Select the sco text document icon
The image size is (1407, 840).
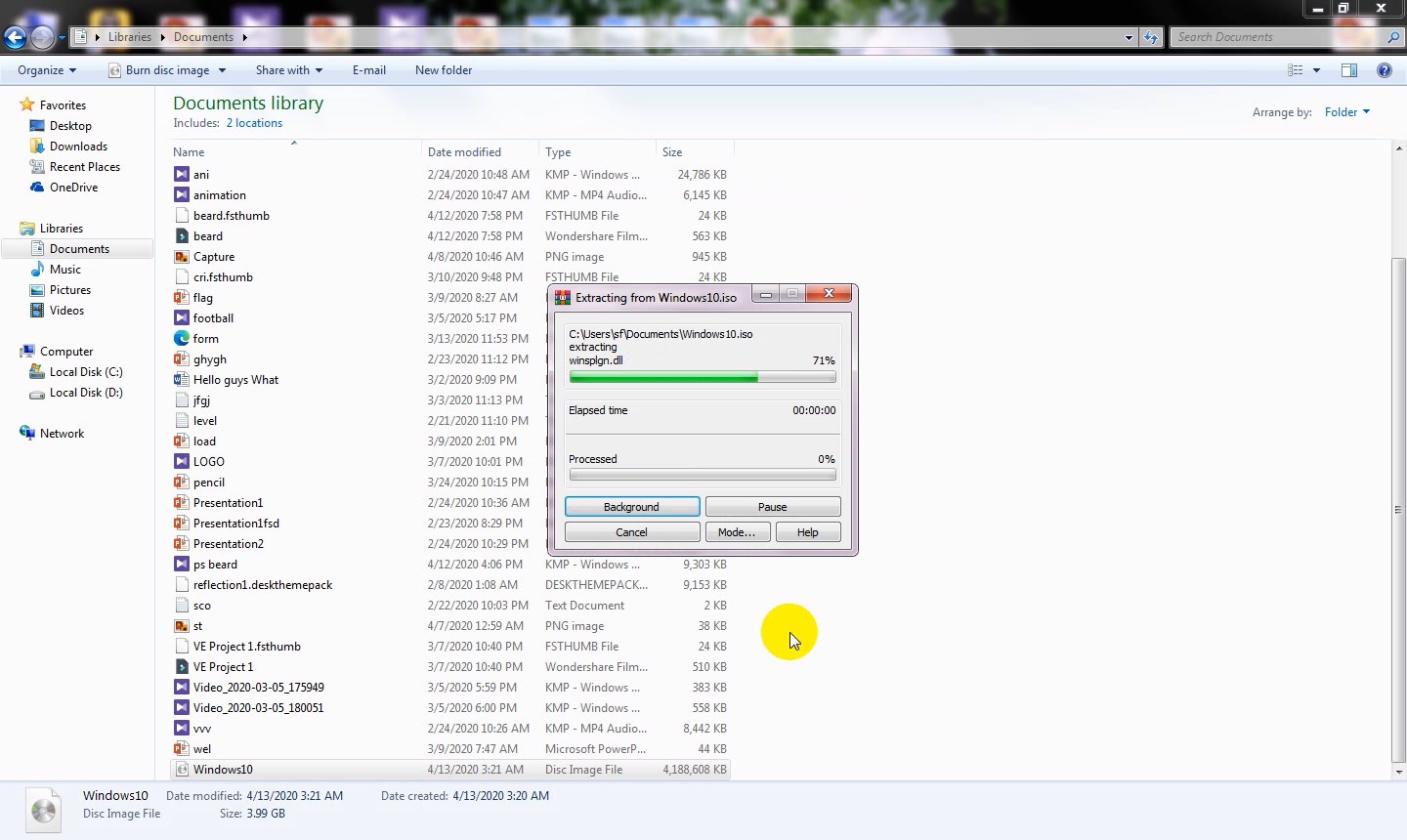(182, 606)
